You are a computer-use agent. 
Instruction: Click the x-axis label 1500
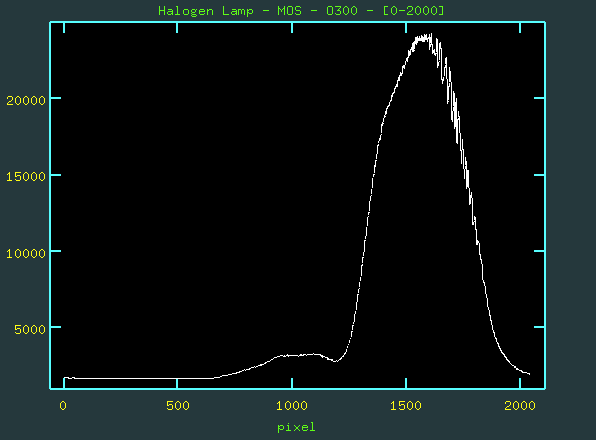[x=406, y=406]
